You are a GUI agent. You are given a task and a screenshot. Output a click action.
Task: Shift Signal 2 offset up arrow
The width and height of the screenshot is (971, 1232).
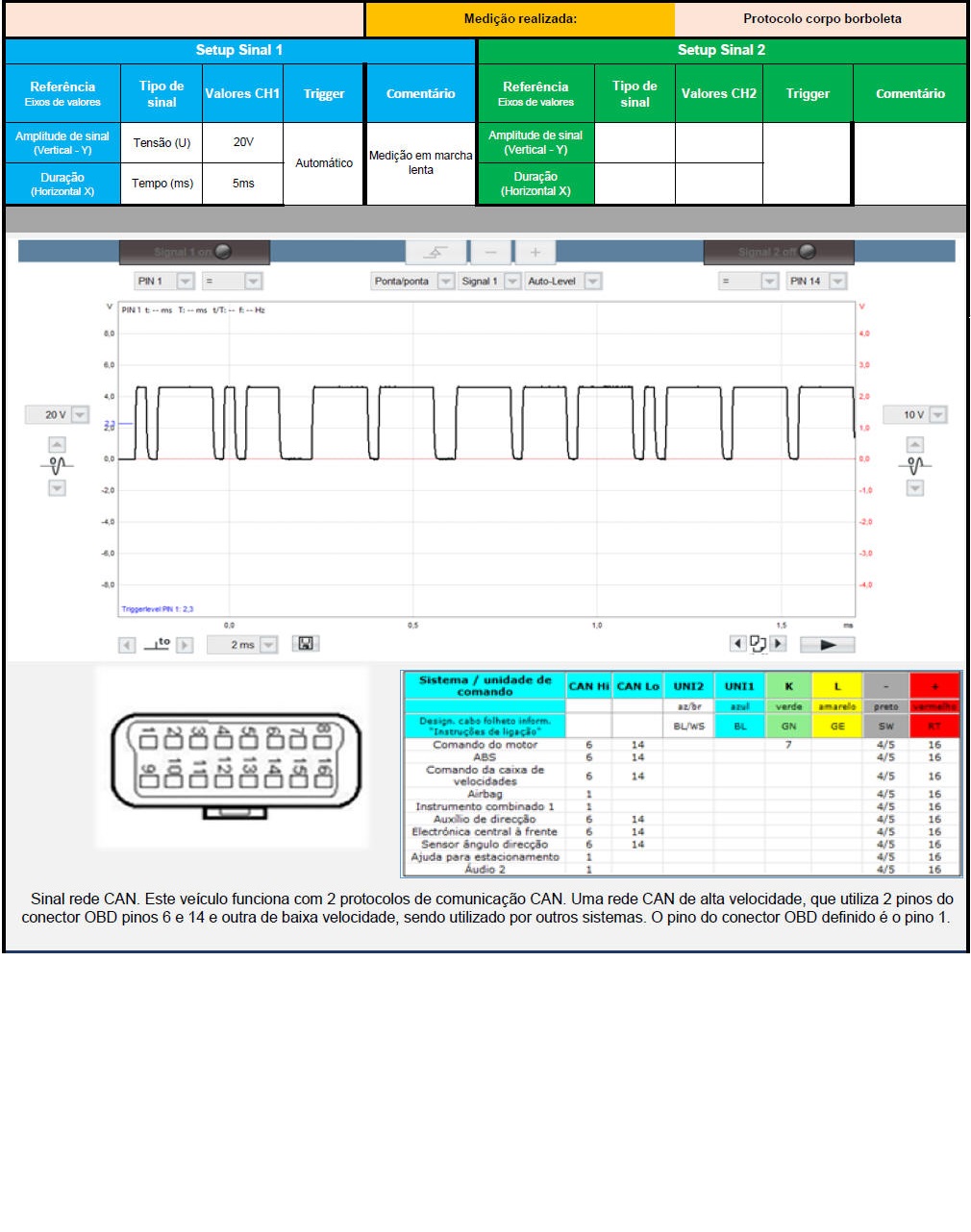[914, 445]
